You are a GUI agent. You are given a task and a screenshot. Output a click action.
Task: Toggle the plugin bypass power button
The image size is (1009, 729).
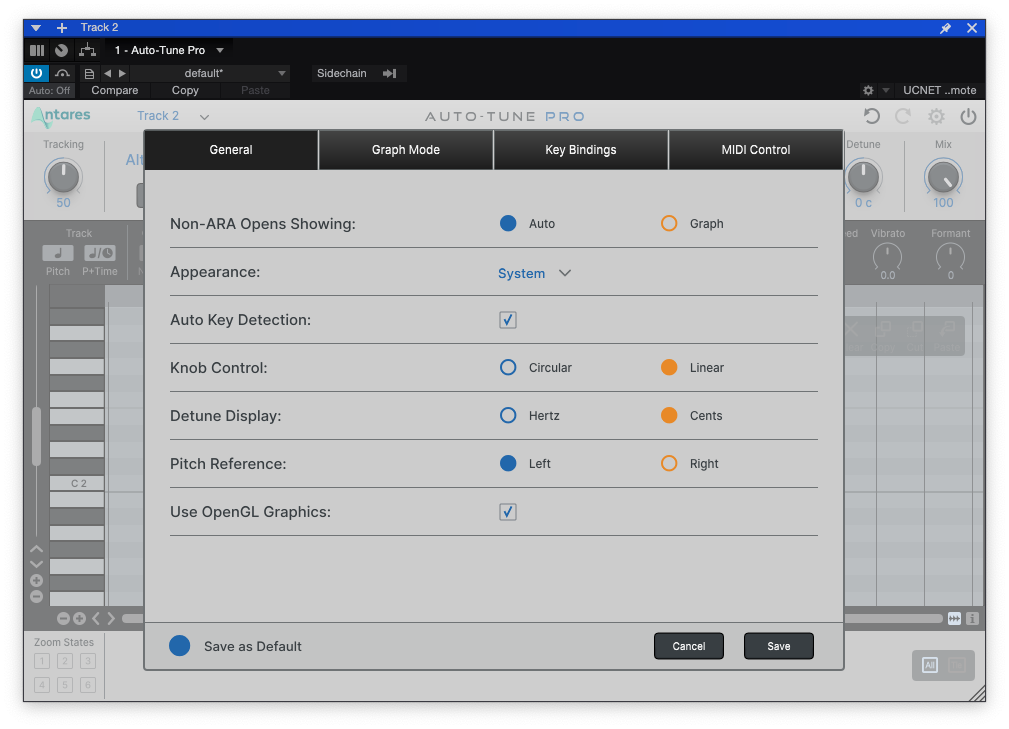coord(36,73)
